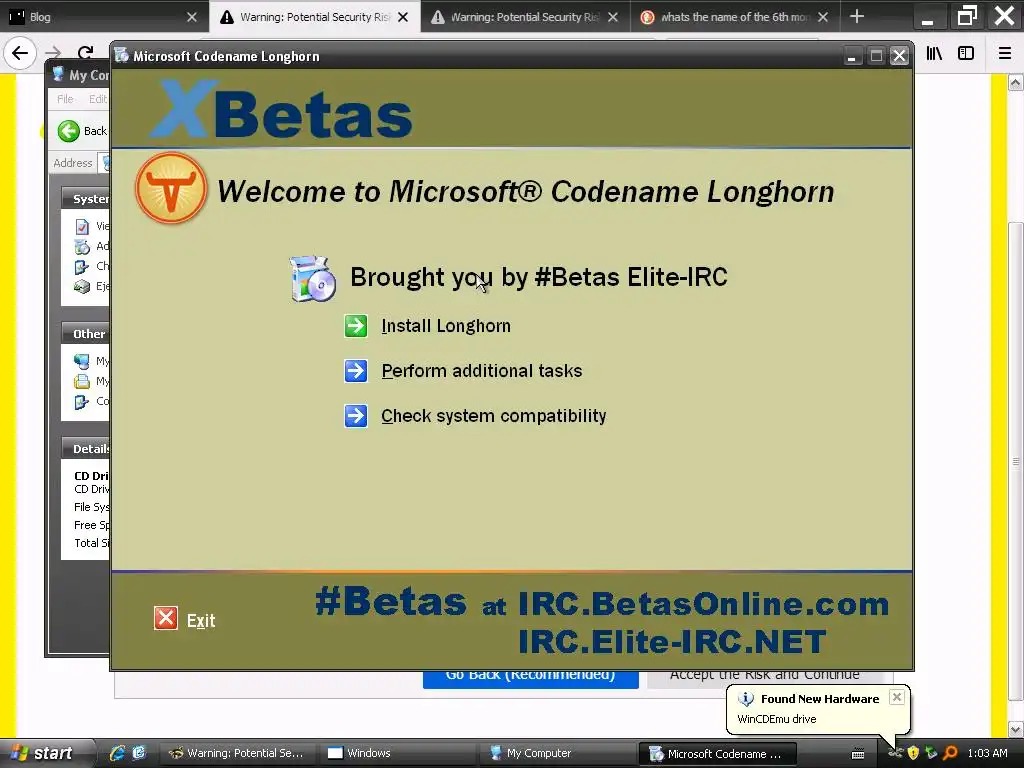
Task: Select Check system compatibility
Action: click(x=494, y=416)
